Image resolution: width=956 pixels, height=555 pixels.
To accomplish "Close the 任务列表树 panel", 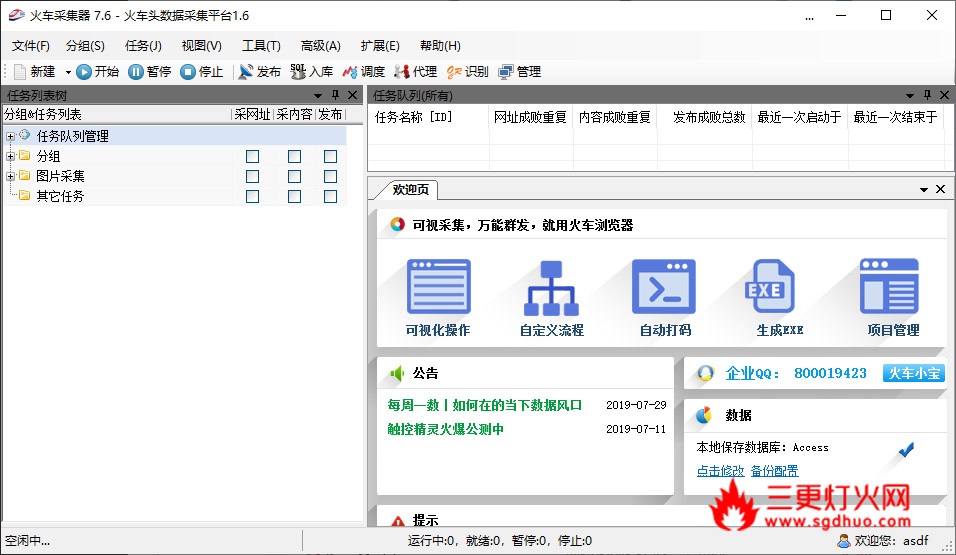I will click(x=352, y=95).
